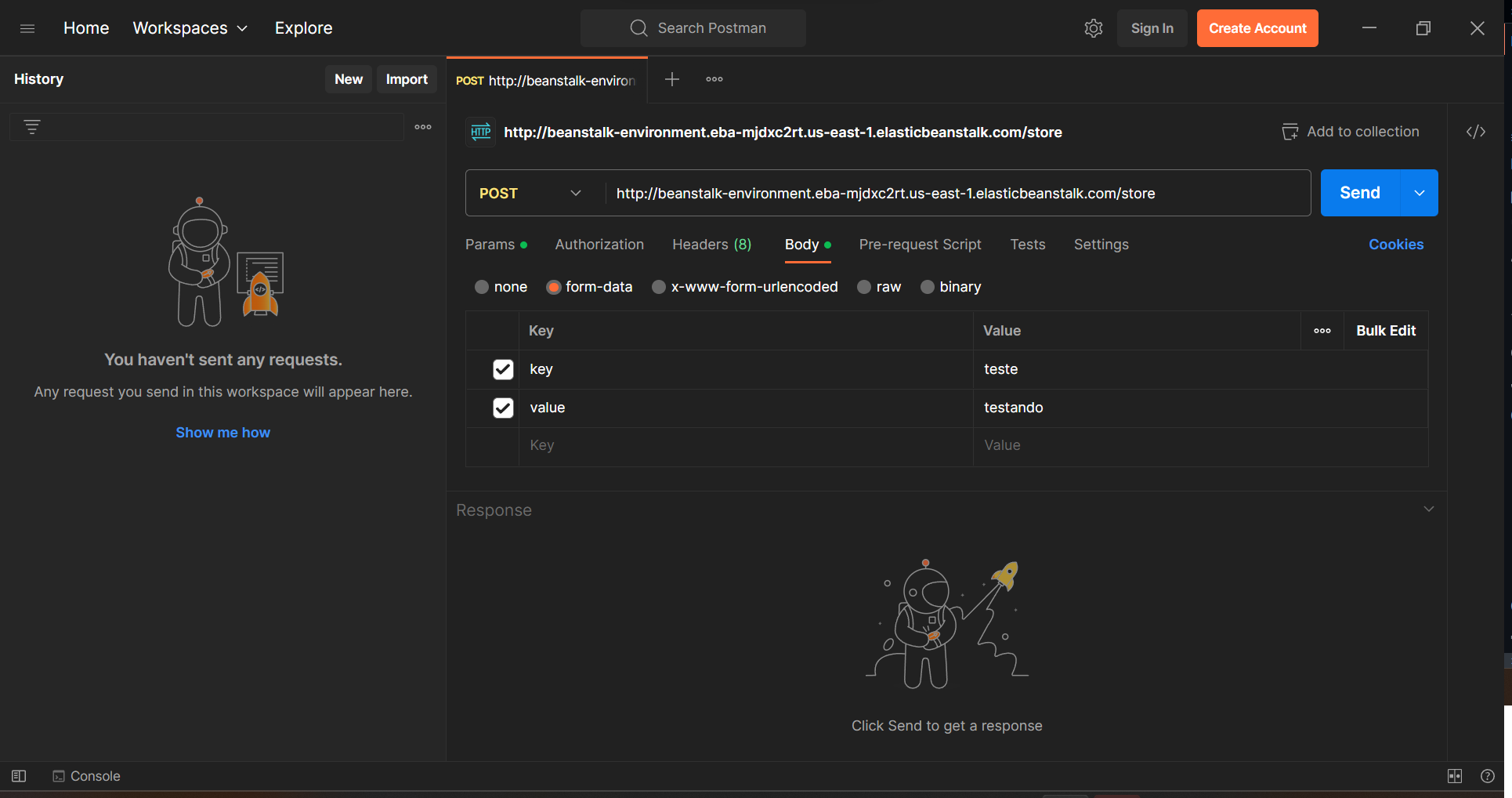
Task: Click the request title URL text
Action: coord(783,132)
